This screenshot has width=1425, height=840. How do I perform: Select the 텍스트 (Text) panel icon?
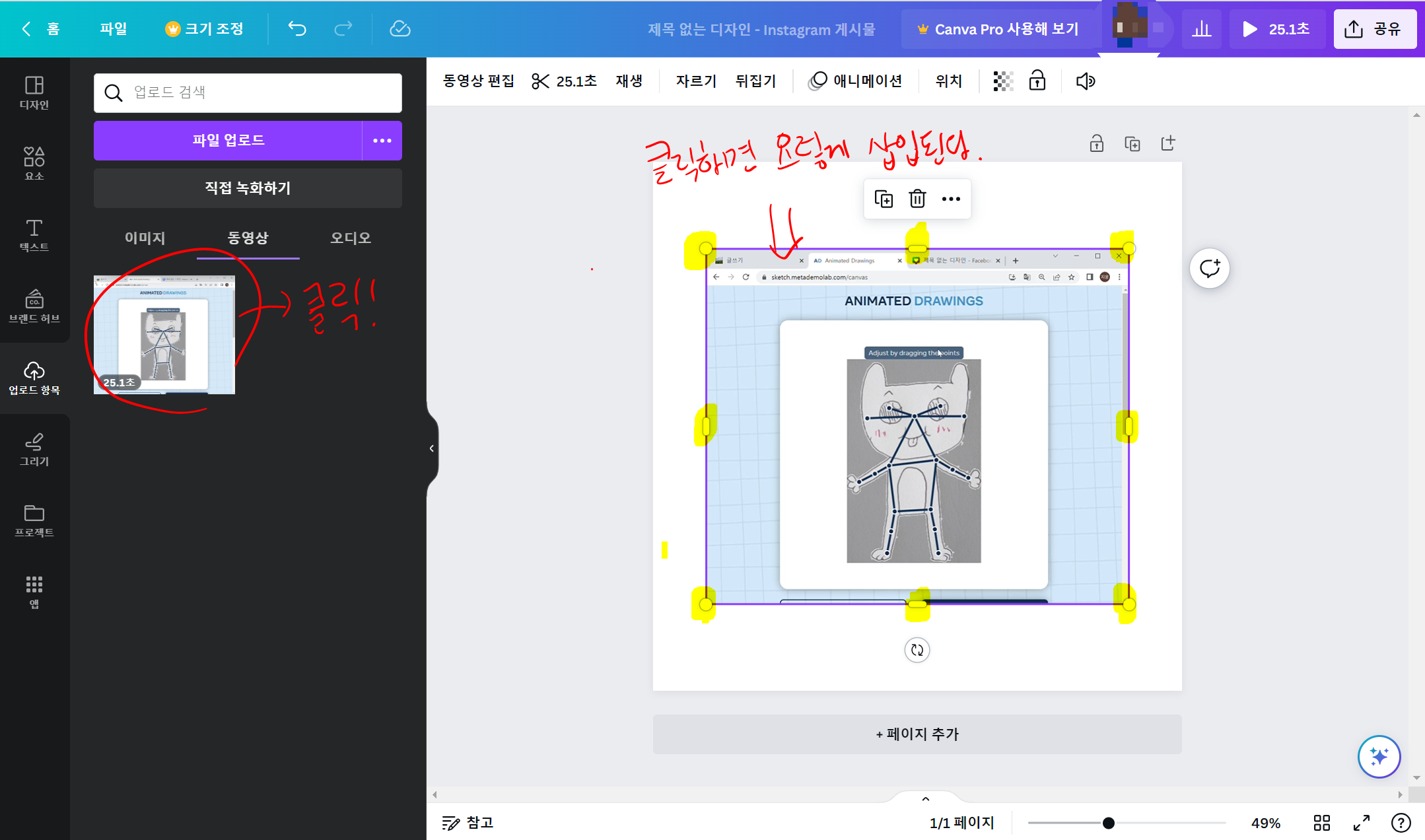[x=34, y=236]
